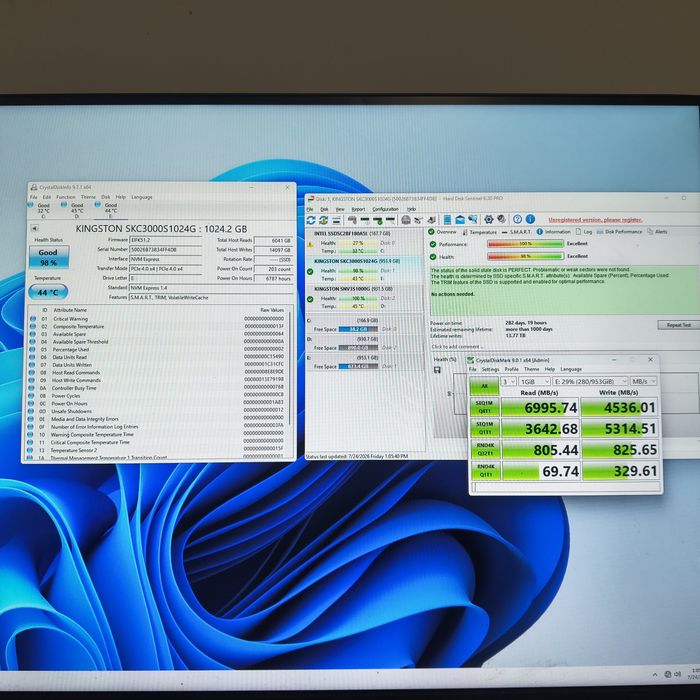This screenshot has height=700, width=700.
Task: Select the Unsafe Shutdowns attribute row
Action: (158, 411)
